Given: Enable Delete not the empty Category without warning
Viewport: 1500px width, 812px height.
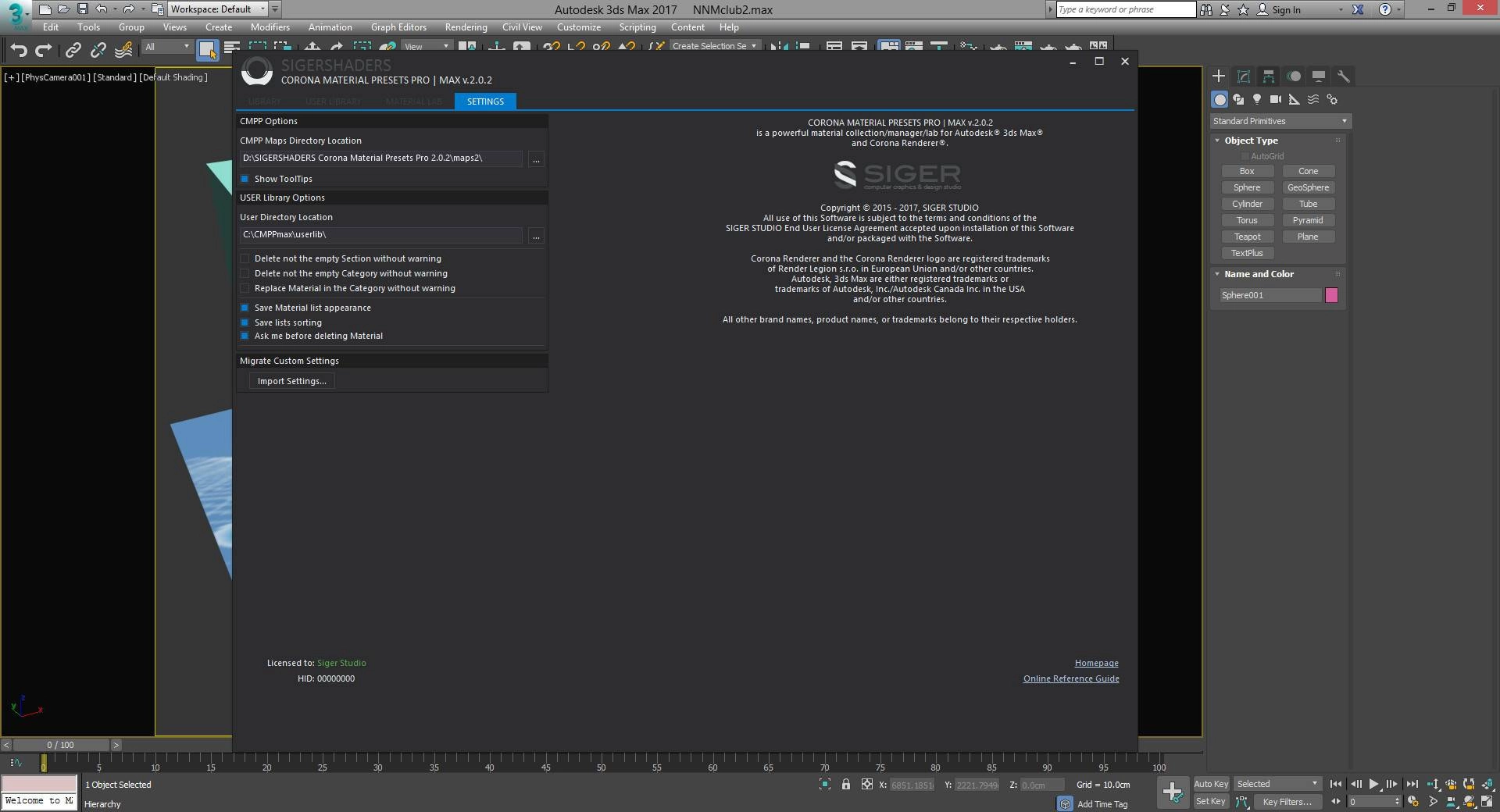Looking at the screenshot, I should coord(245,273).
